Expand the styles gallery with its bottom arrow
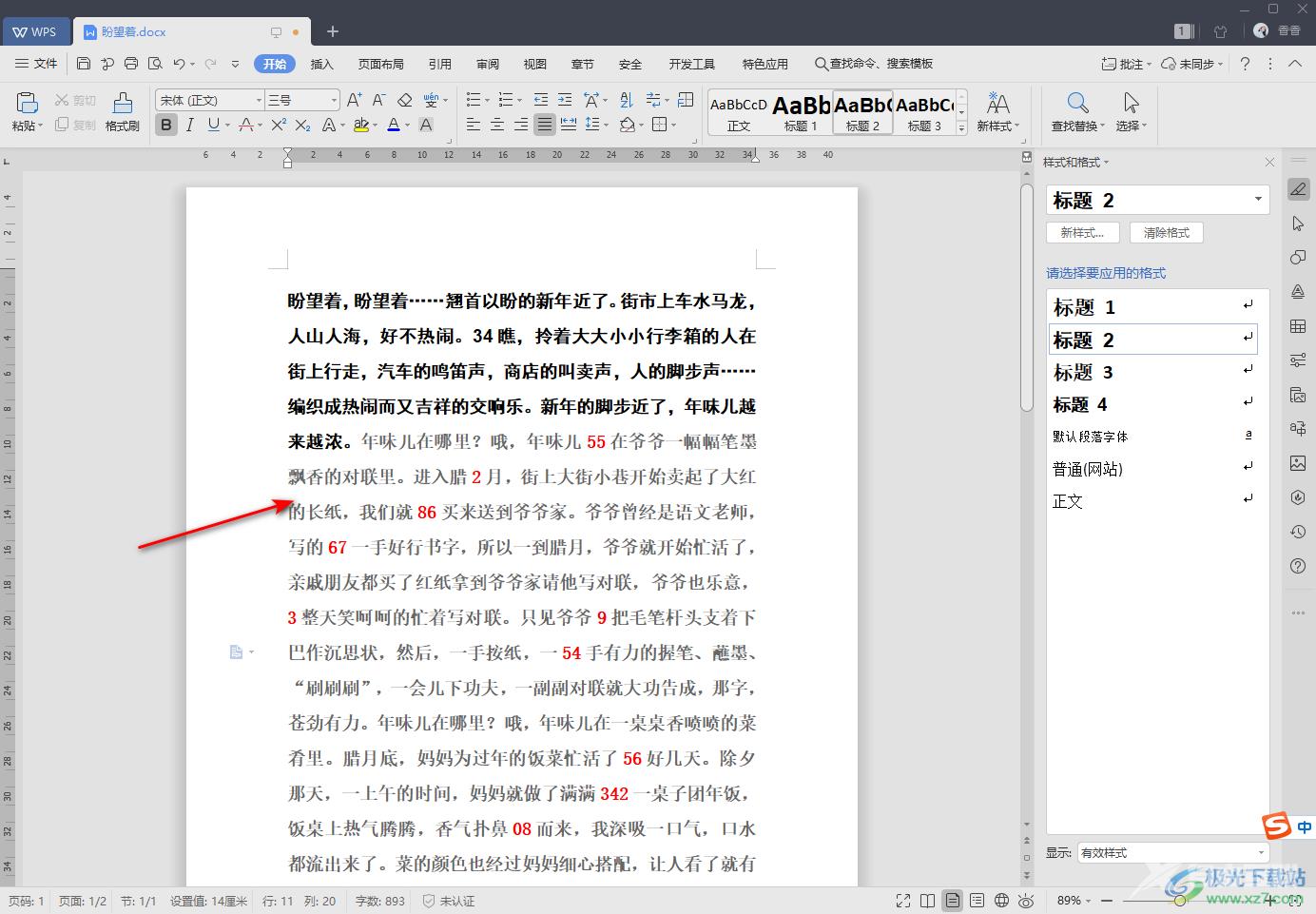 tap(961, 128)
